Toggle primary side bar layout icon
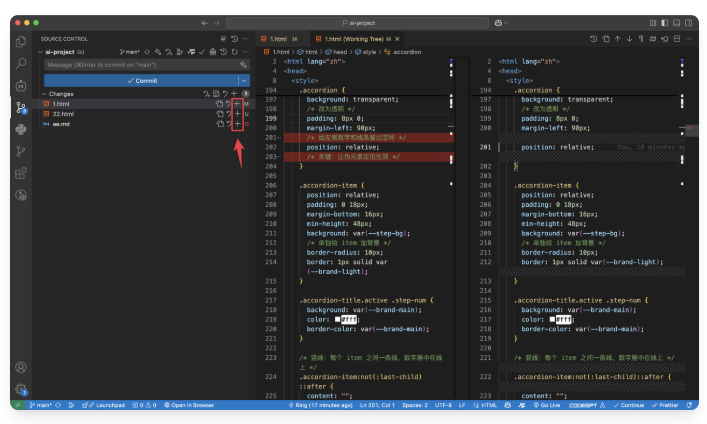The width and height of the screenshot is (707, 424). pyautogui.click(x=665, y=23)
